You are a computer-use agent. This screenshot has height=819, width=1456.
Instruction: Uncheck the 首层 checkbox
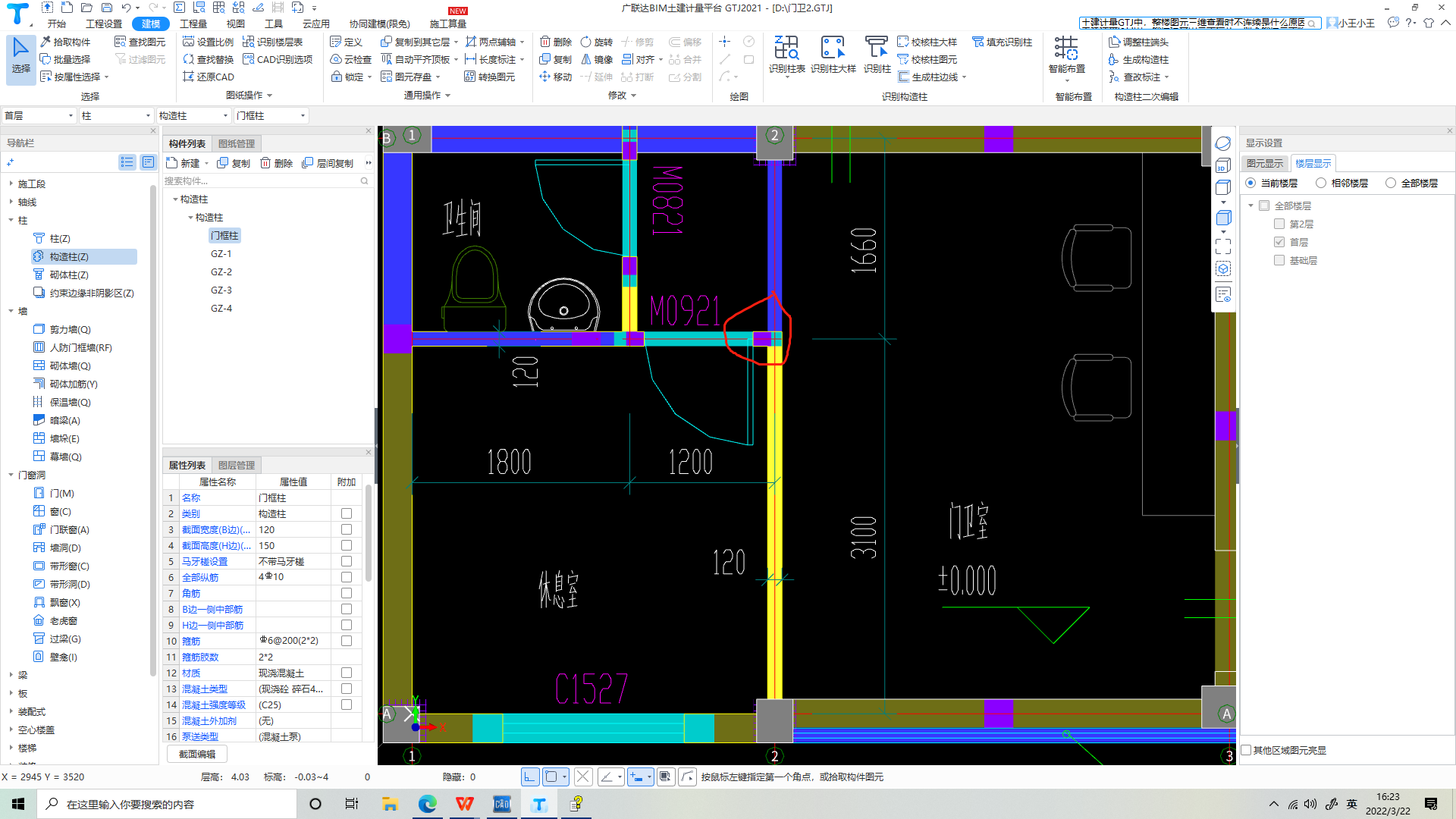pyautogui.click(x=1279, y=242)
